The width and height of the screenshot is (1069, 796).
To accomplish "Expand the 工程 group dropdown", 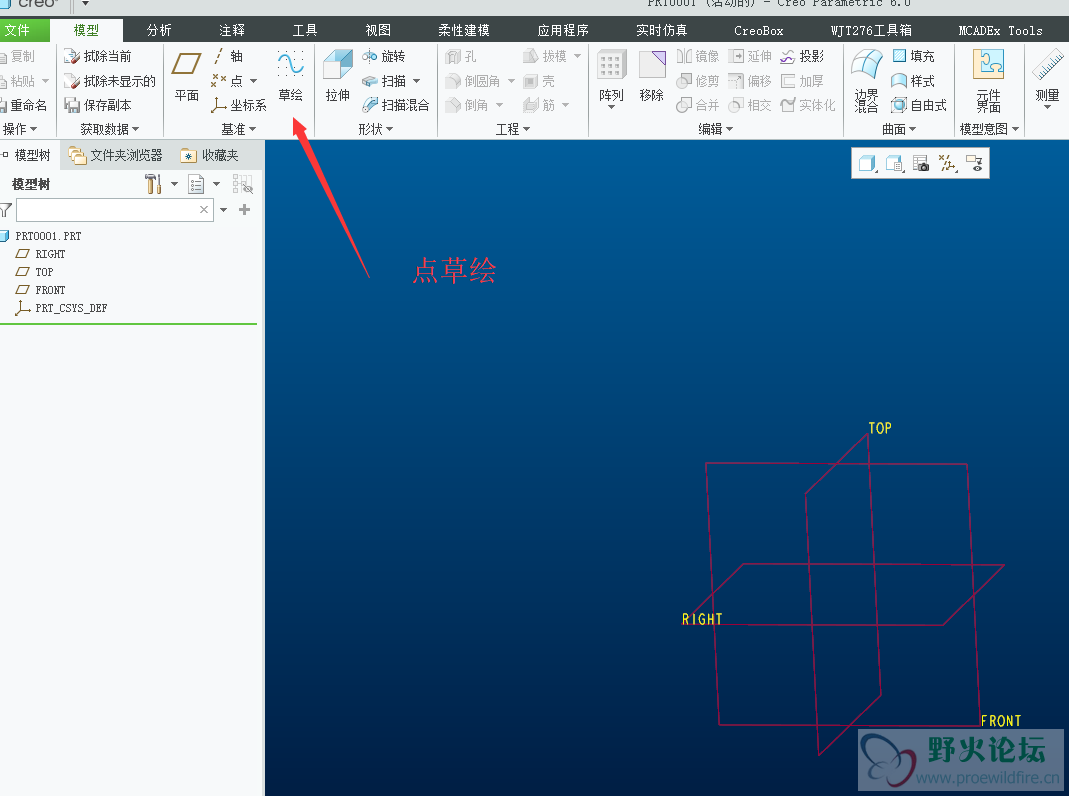I will tap(513, 129).
